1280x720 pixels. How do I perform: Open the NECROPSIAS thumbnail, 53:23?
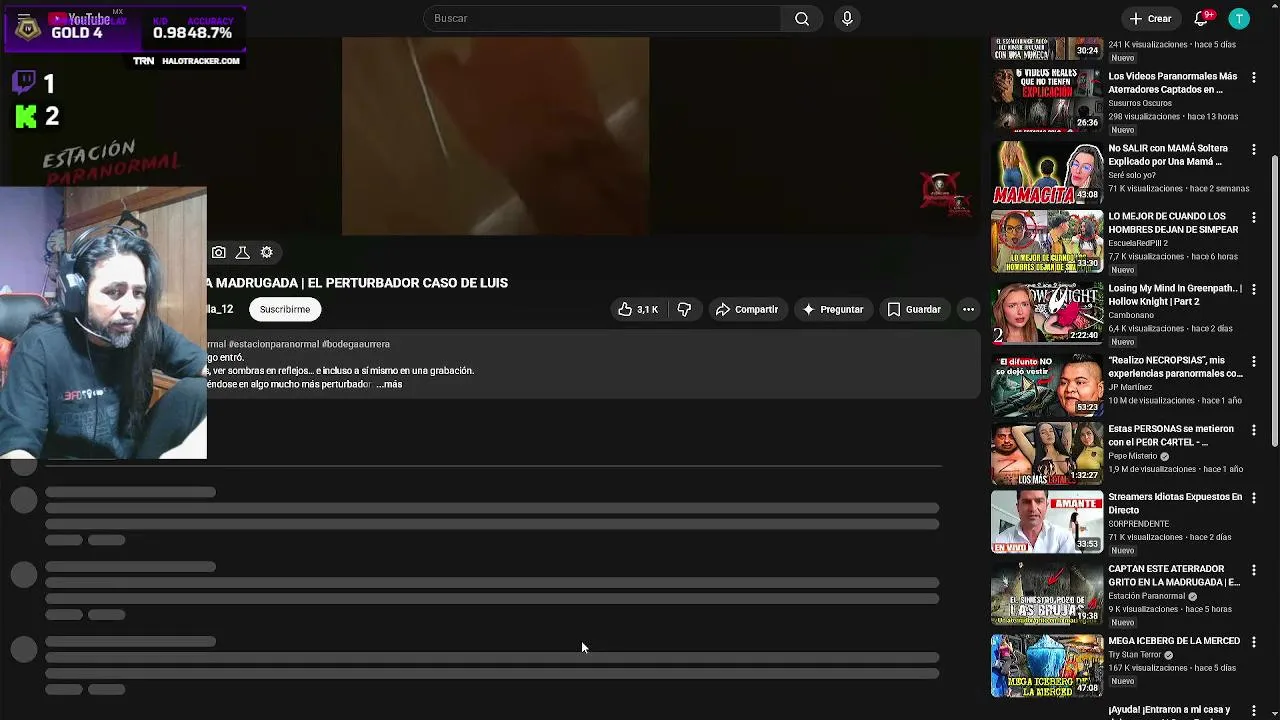point(1047,385)
